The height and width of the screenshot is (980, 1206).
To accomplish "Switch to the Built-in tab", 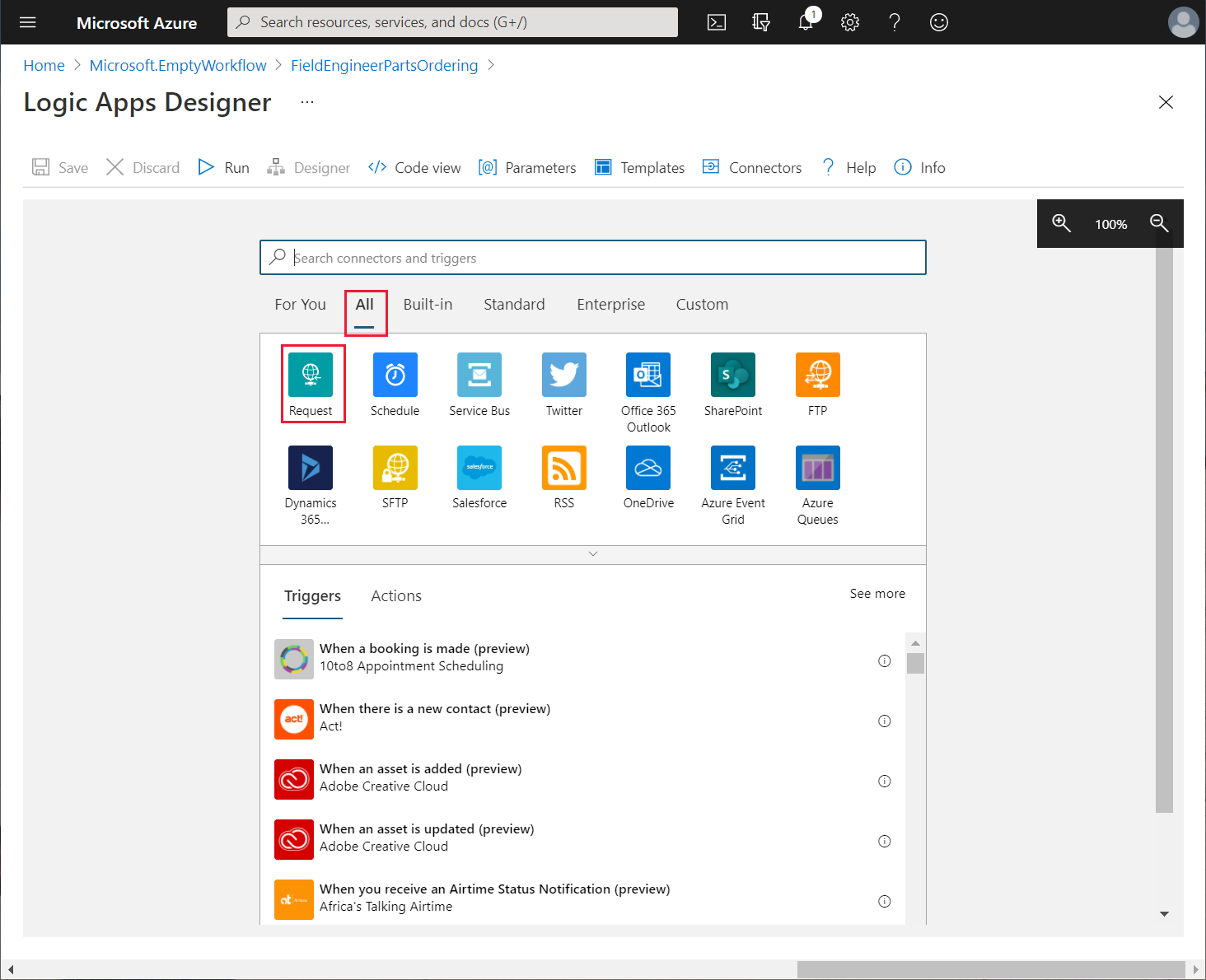I will pos(428,305).
